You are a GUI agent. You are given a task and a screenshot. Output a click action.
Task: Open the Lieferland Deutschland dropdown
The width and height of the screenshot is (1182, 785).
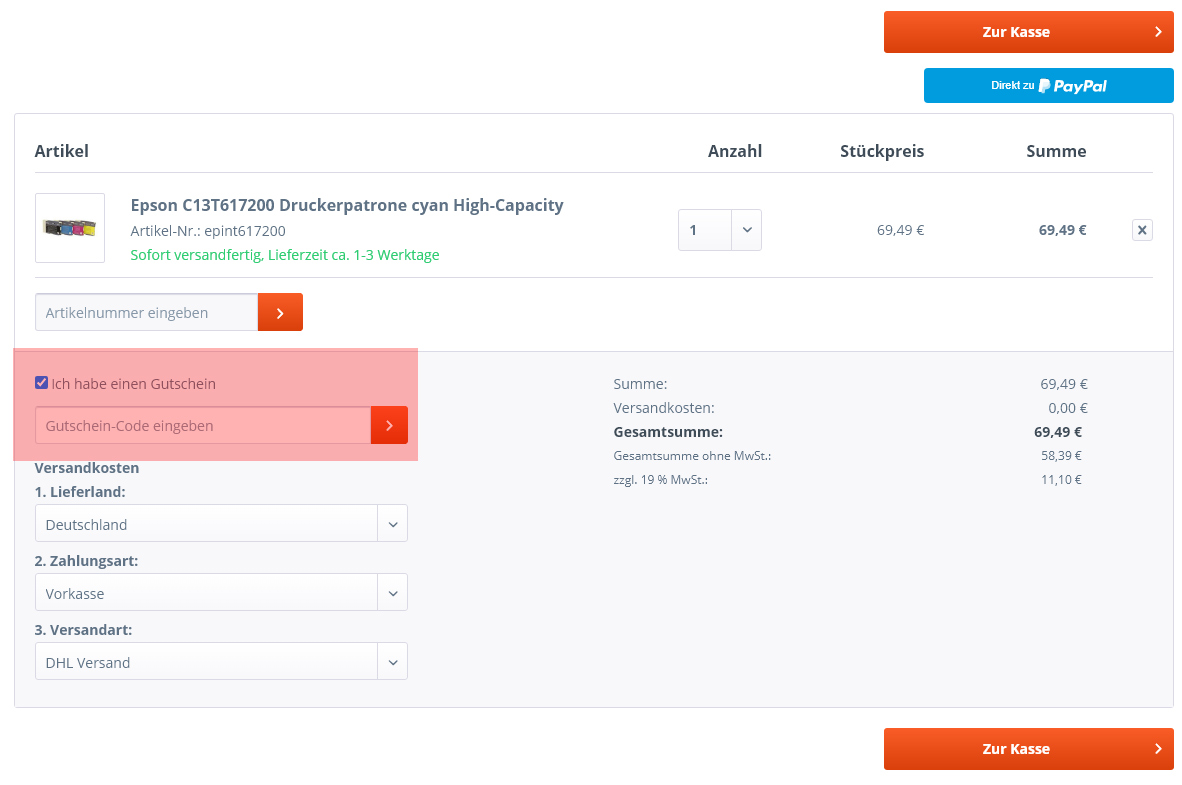(221, 523)
